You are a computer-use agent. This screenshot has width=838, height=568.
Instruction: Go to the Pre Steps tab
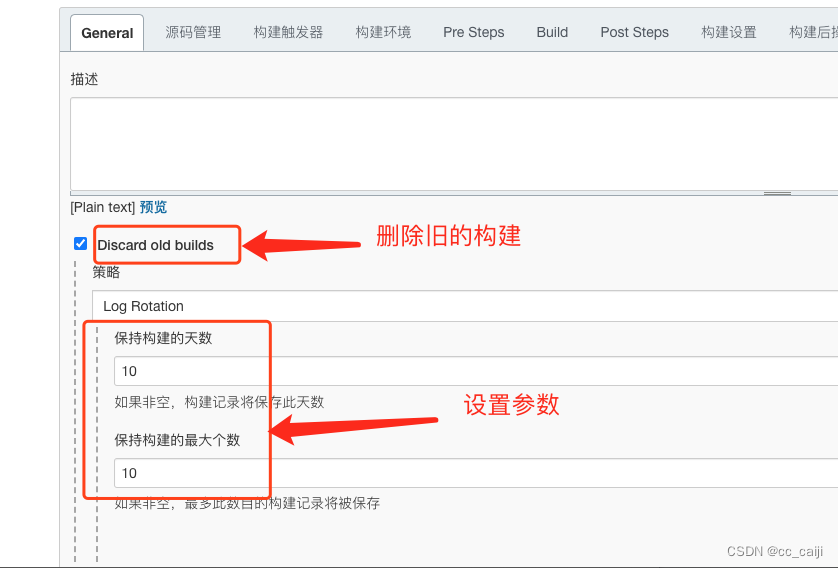click(474, 33)
